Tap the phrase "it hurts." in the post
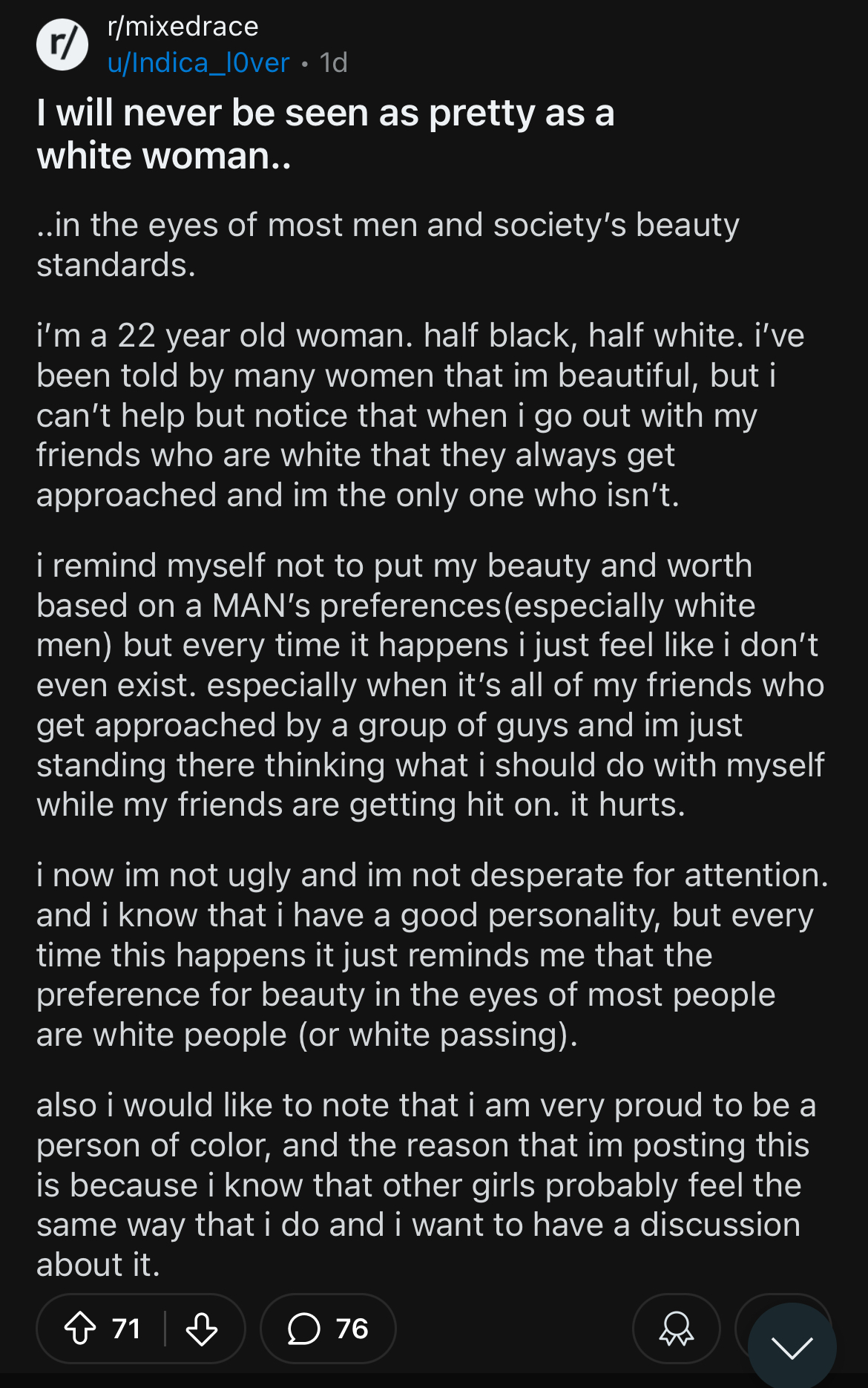Viewport: 868px width, 1388px height. [627, 805]
